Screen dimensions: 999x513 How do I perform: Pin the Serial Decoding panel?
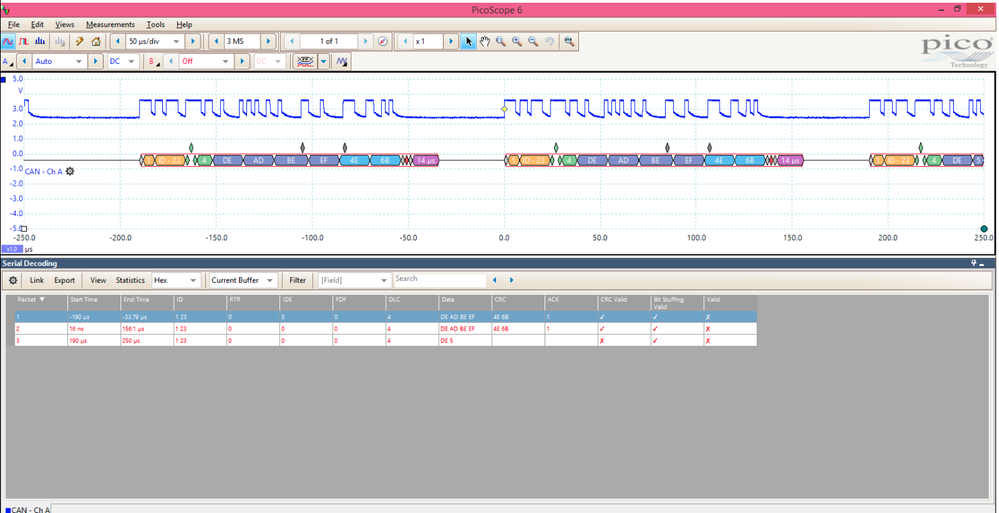(x=974, y=263)
